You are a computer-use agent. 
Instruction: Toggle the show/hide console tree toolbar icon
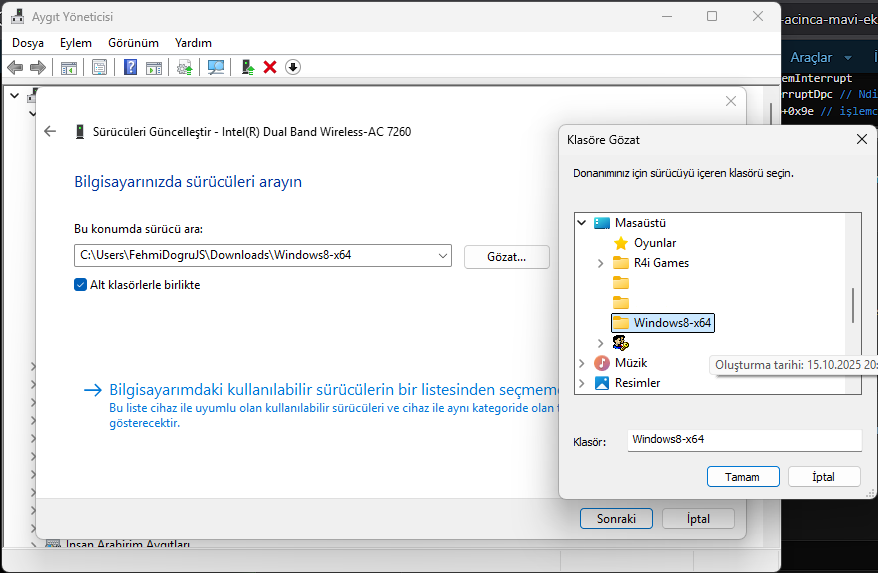[69, 68]
